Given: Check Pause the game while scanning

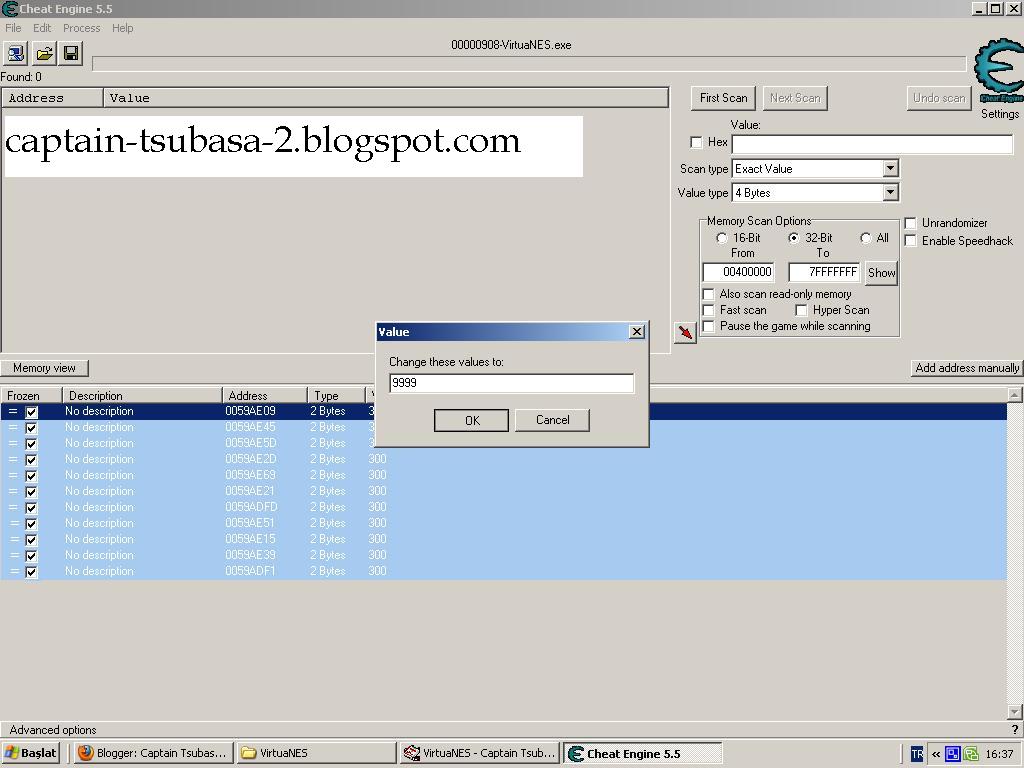Looking at the screenshot, I should tap(708, 326).
